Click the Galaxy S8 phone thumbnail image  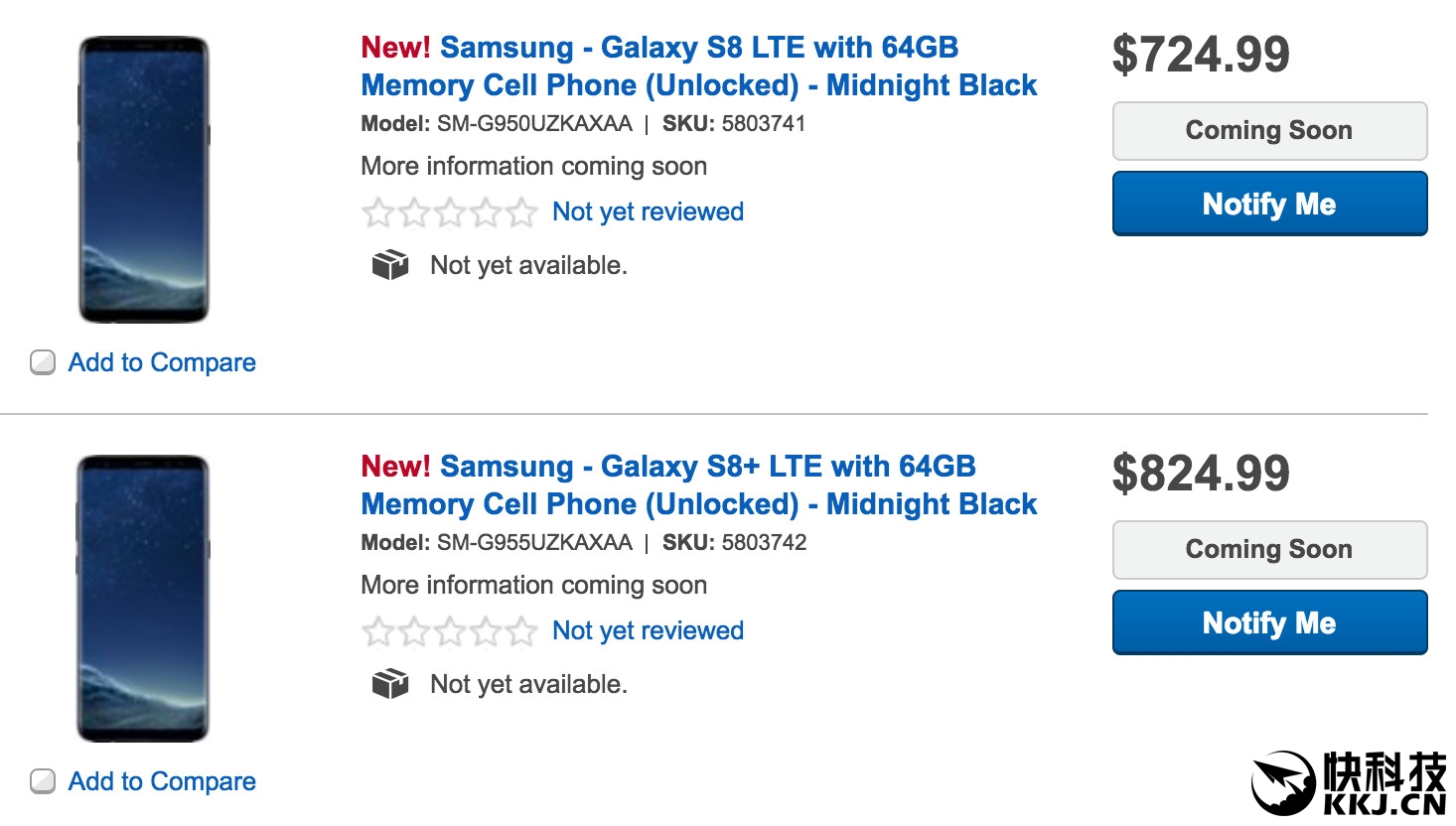pyautogui.click(x=144, y=180)
